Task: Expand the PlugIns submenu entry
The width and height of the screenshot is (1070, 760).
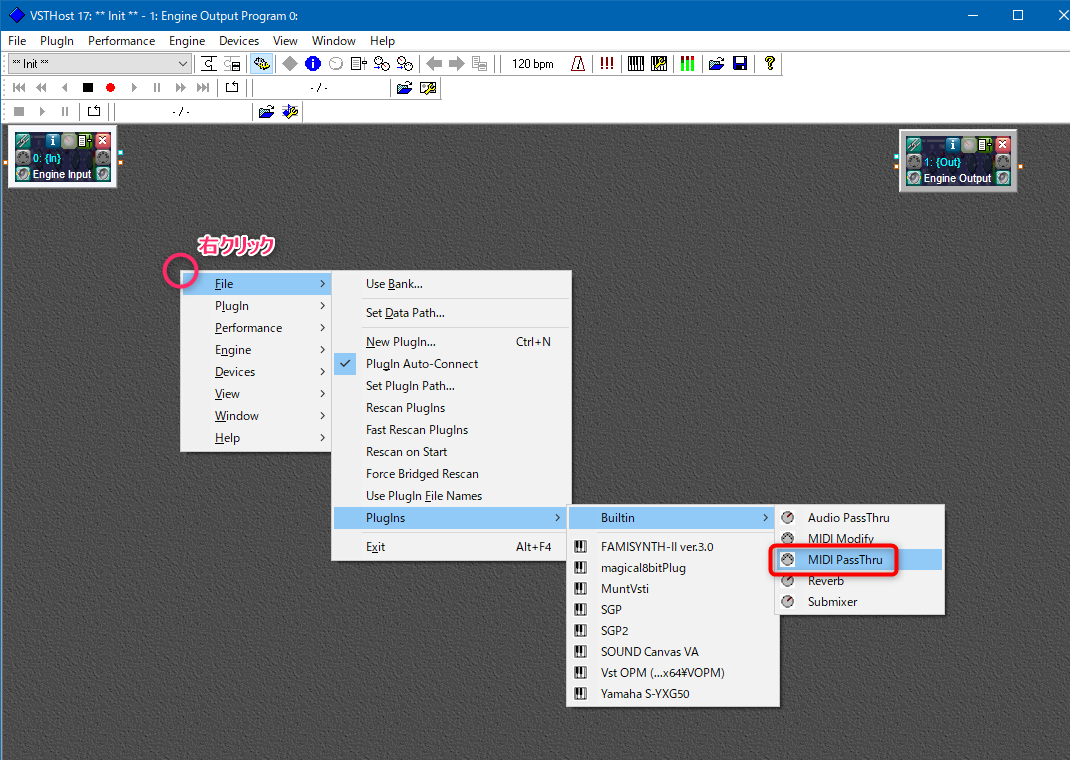Action: click(452, 518)
